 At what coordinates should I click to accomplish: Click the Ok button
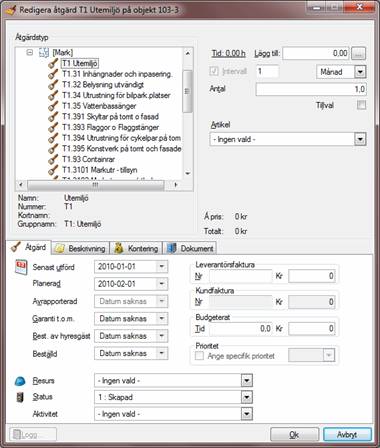click(x=294, y=435)
